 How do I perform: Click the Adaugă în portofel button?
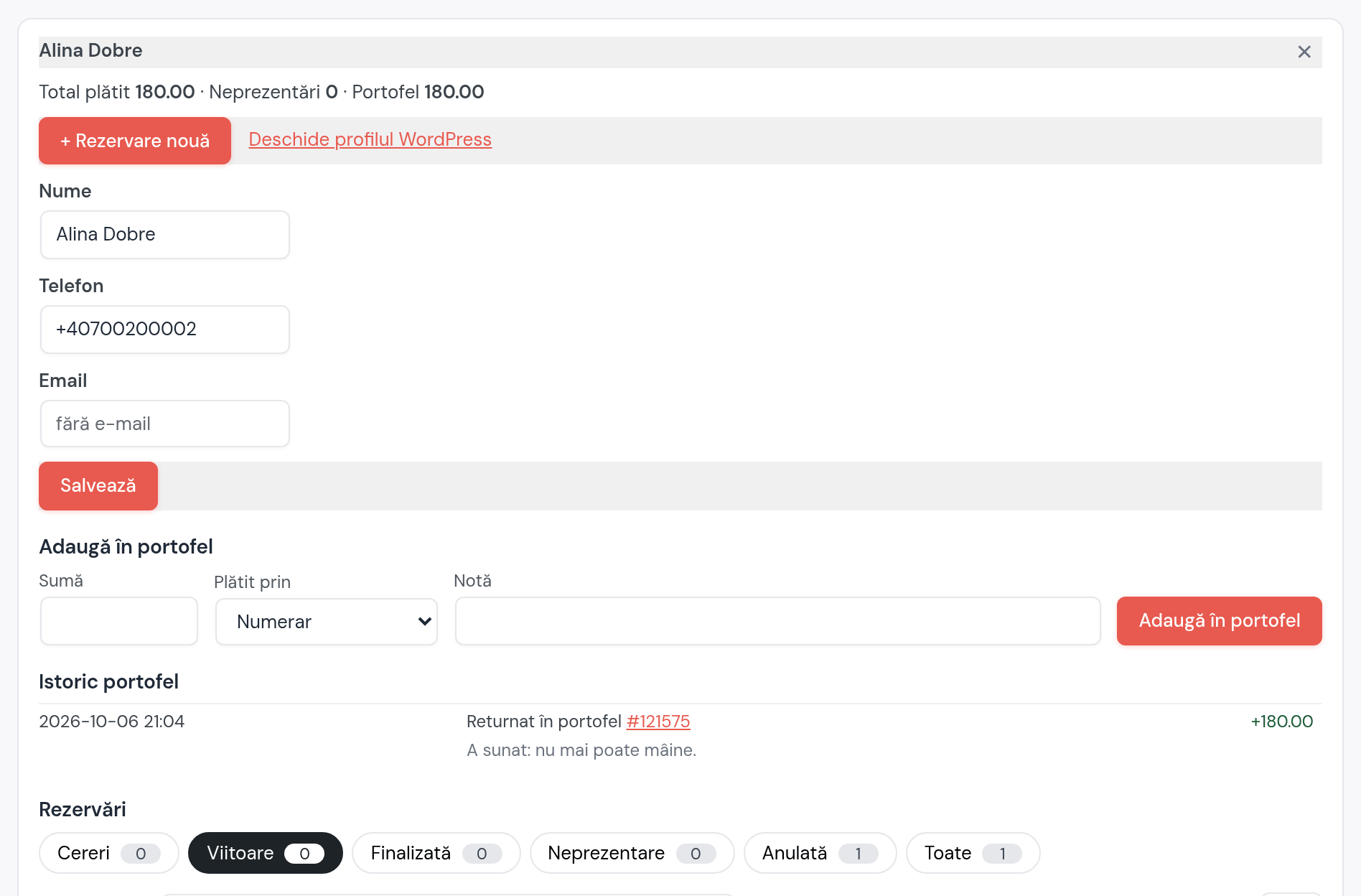click(x=1220, y=621)
